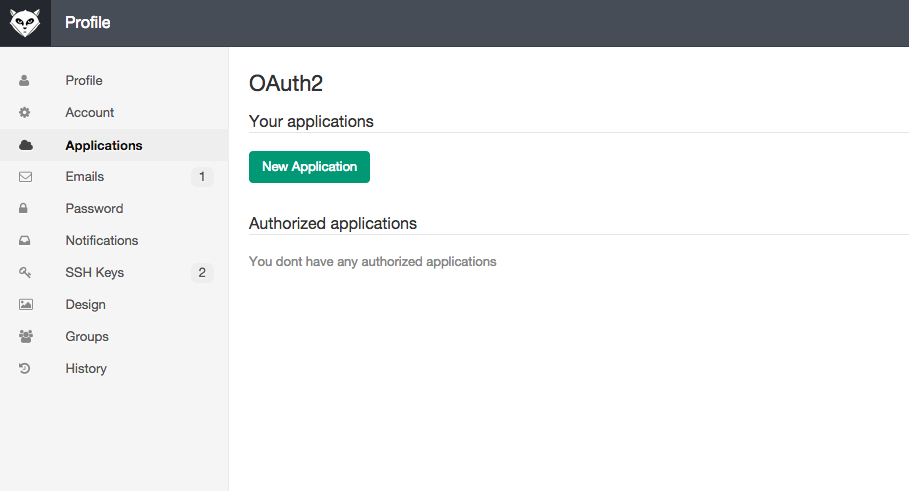Click the envelope icon beside Emails
Viewport: 909px width, 491px height.
tap(25, 177)
